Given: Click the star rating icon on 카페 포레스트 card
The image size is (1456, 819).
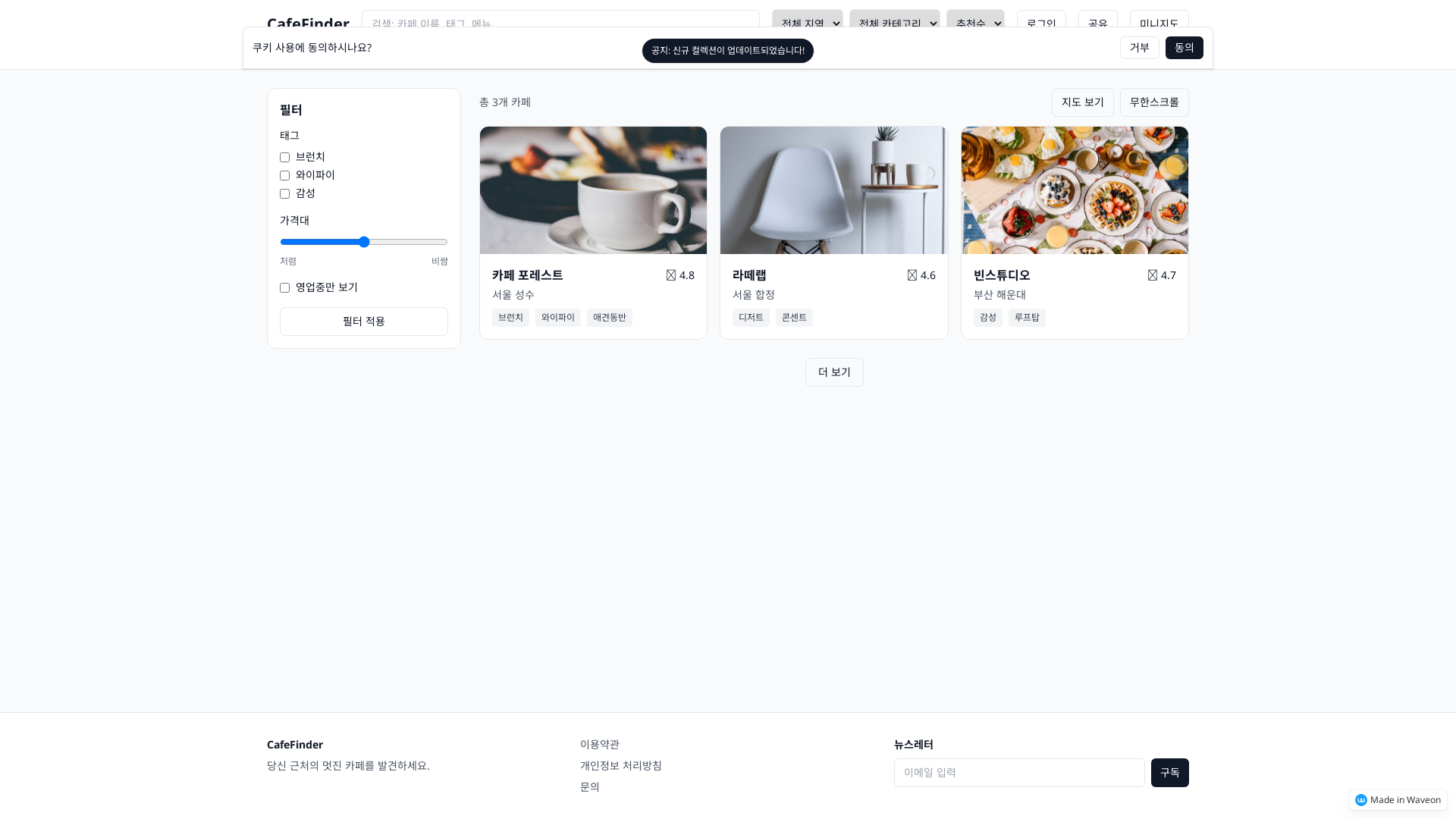Looking at the screenshot, I should point(670,275).
